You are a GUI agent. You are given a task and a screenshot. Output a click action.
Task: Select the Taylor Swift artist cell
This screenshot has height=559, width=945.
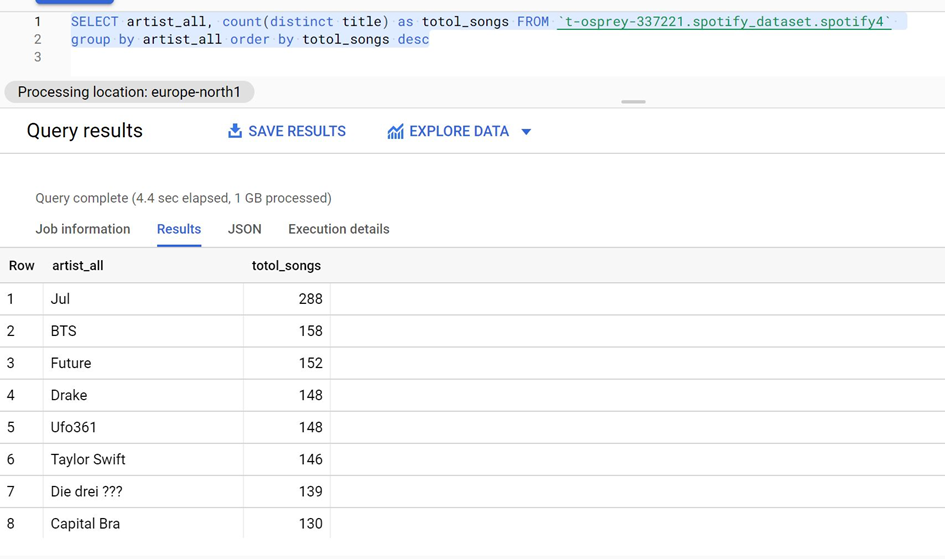143,460
